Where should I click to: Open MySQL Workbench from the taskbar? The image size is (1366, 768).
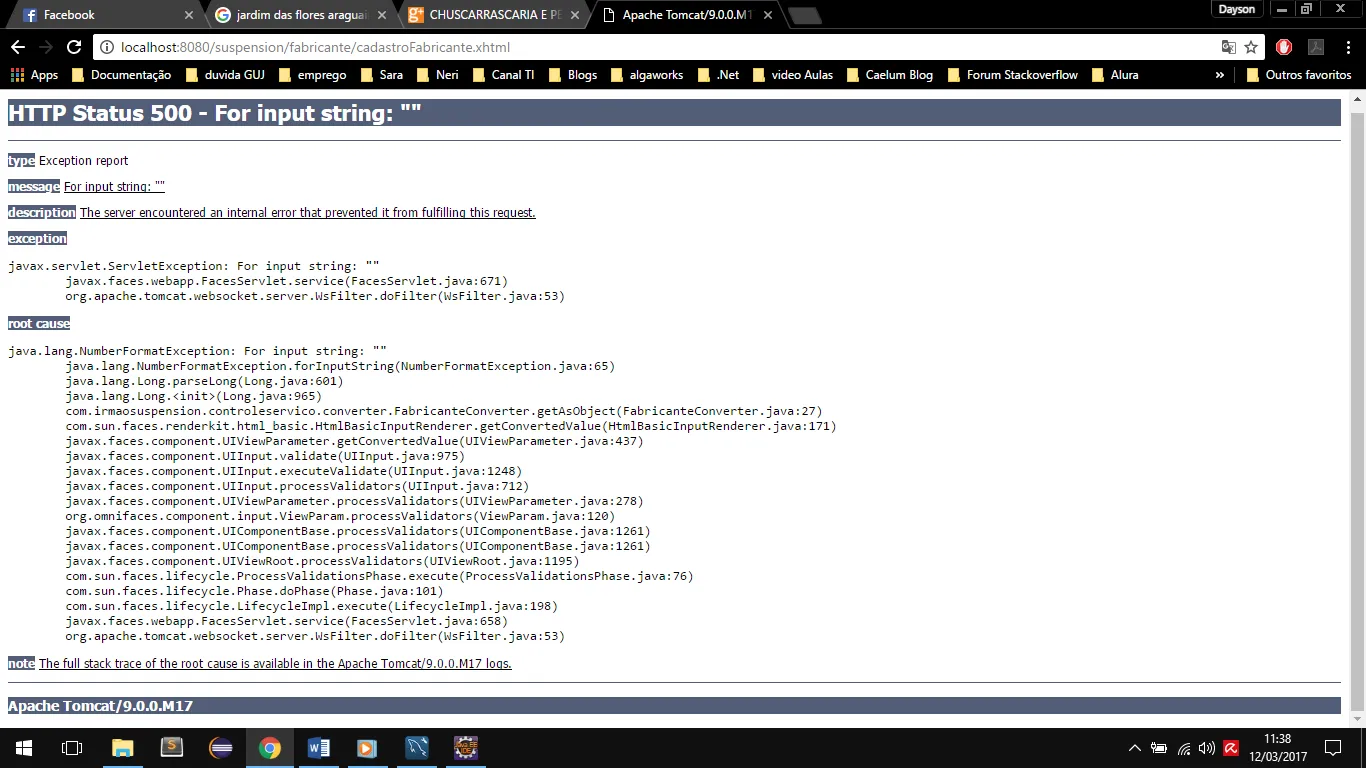[x=417, y=748]
